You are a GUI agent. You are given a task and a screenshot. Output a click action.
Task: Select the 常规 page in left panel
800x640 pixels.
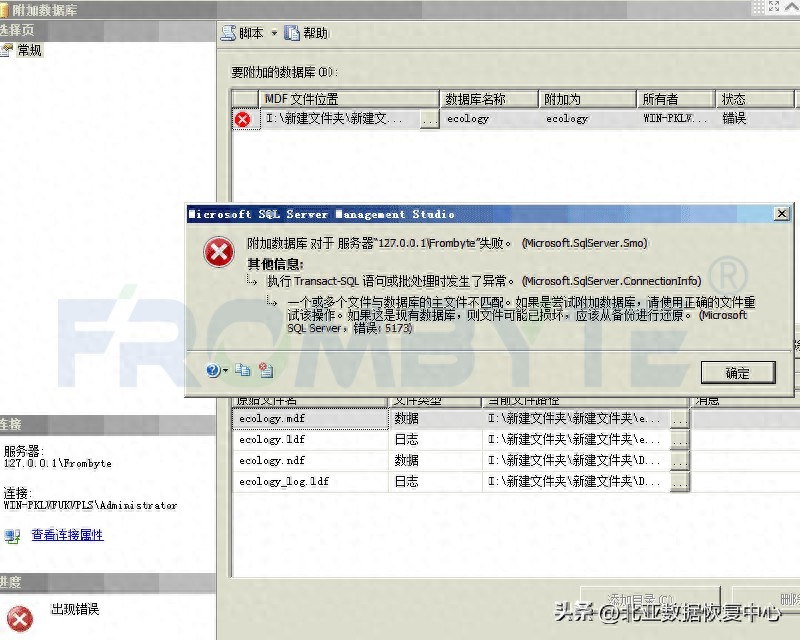[x=29, y=50]
